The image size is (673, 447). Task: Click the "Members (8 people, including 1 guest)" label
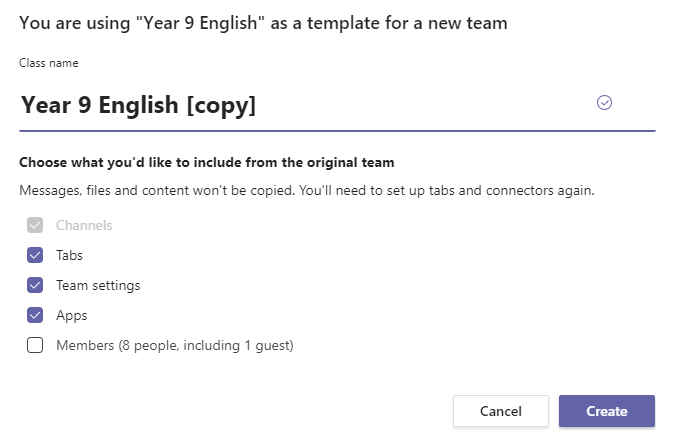coord(175,346)
